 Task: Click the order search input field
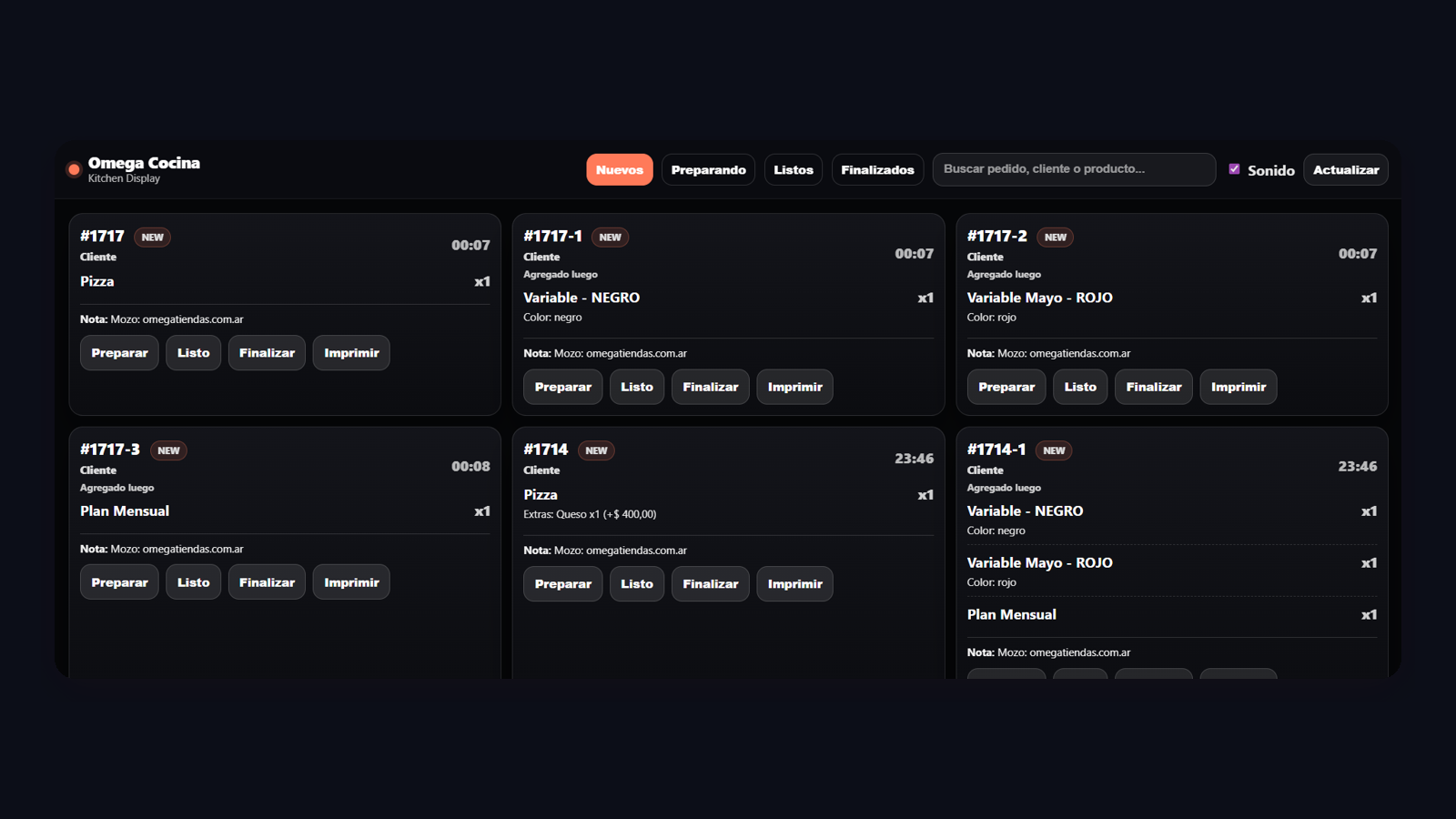tap(1074, 169)
